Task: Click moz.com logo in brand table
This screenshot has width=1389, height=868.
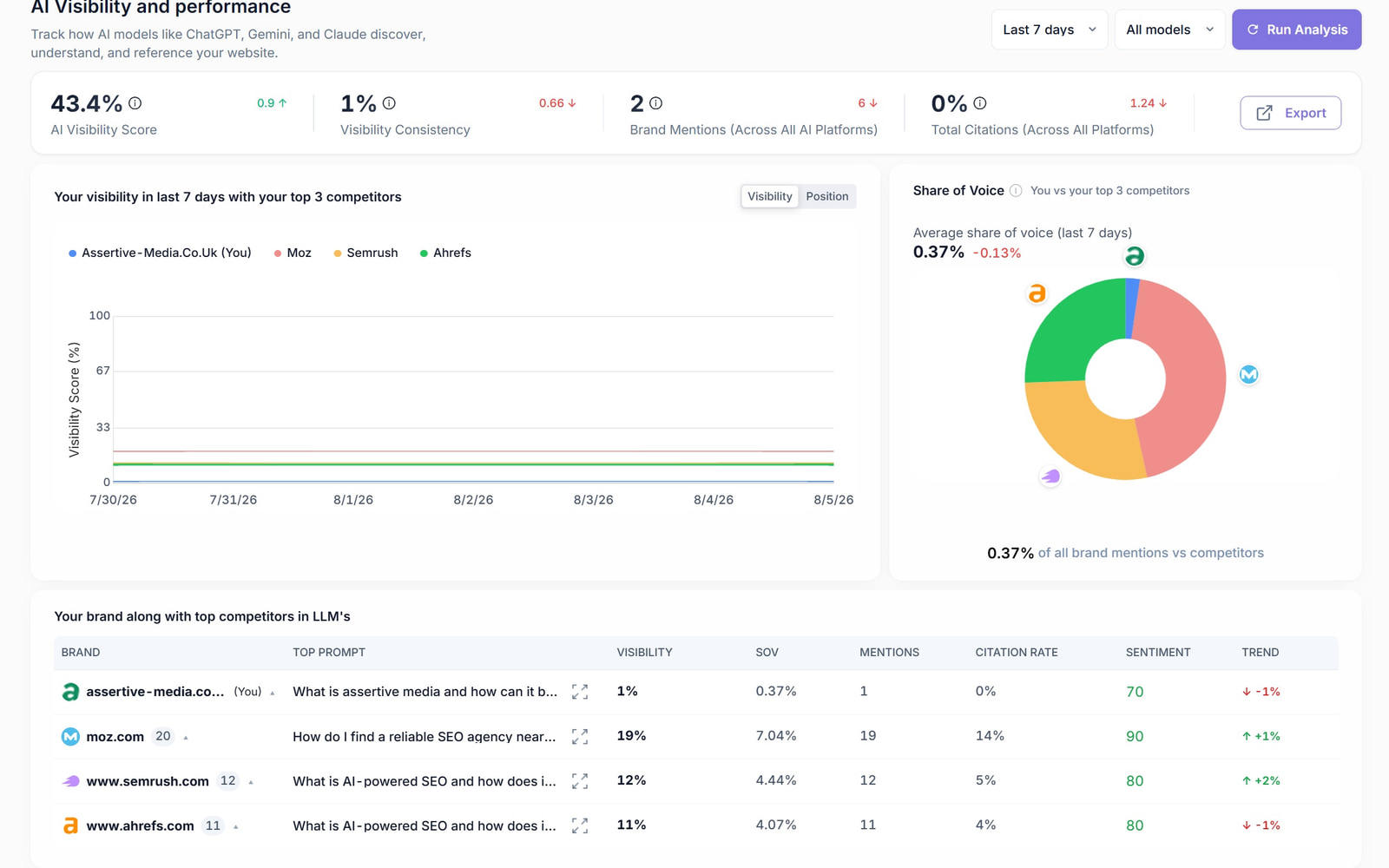Action: [70, 736]
